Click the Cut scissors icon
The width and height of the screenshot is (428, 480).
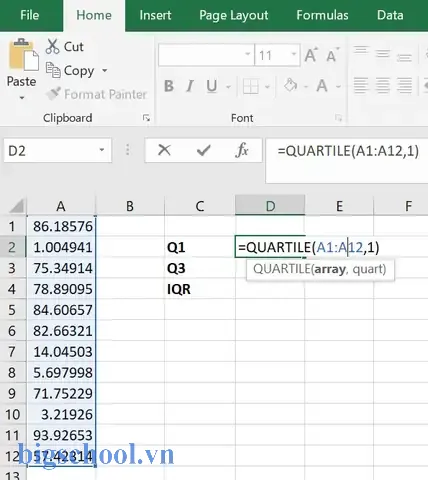(52, 46)
